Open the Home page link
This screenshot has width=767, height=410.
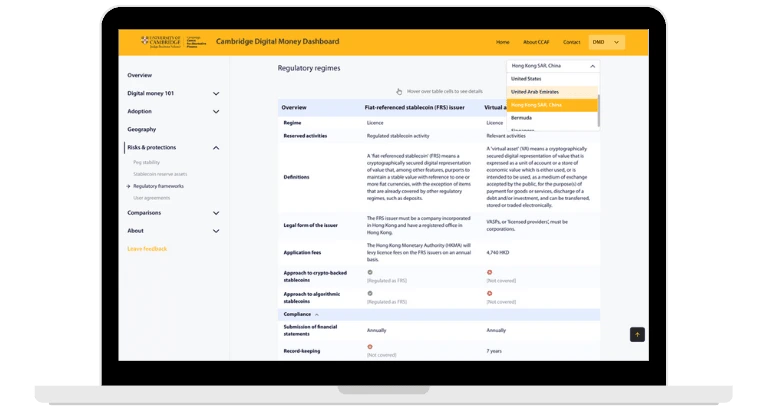502,42
